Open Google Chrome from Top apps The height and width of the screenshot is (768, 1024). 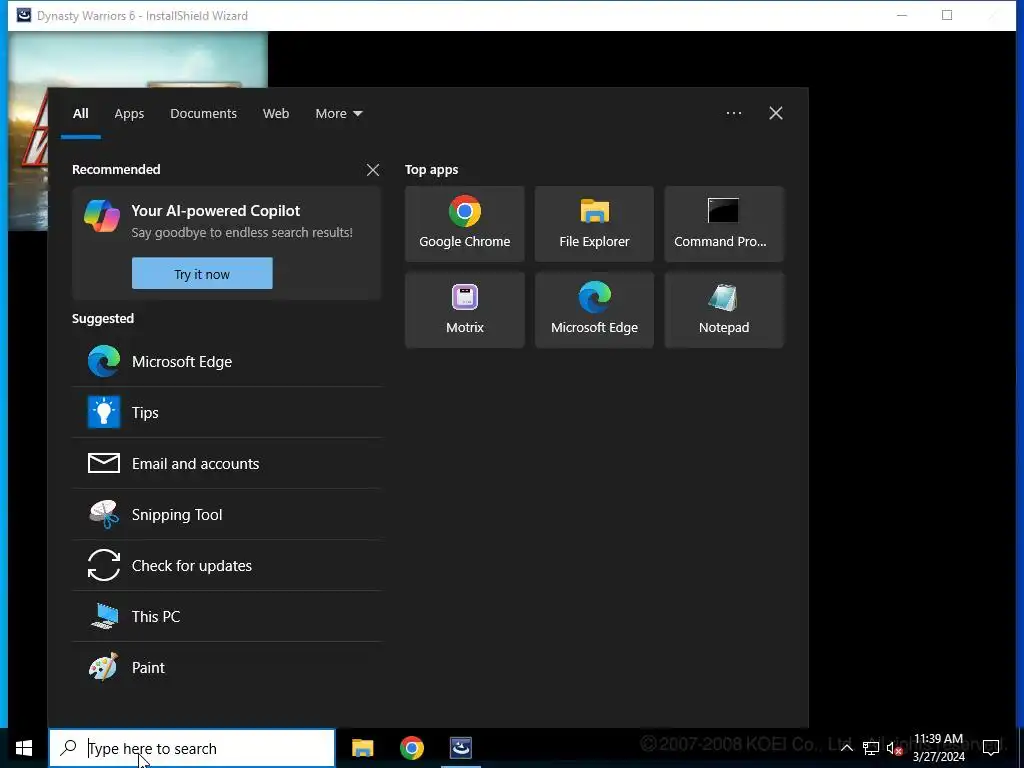point(464,224)
